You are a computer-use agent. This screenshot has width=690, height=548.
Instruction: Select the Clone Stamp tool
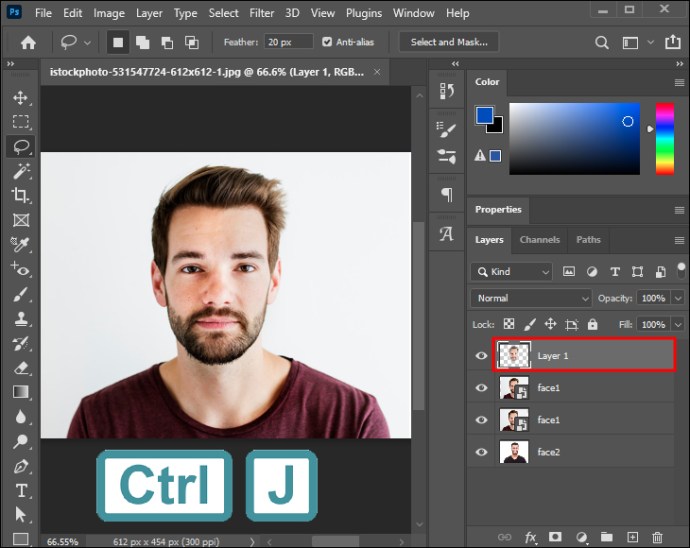[20, 319]
